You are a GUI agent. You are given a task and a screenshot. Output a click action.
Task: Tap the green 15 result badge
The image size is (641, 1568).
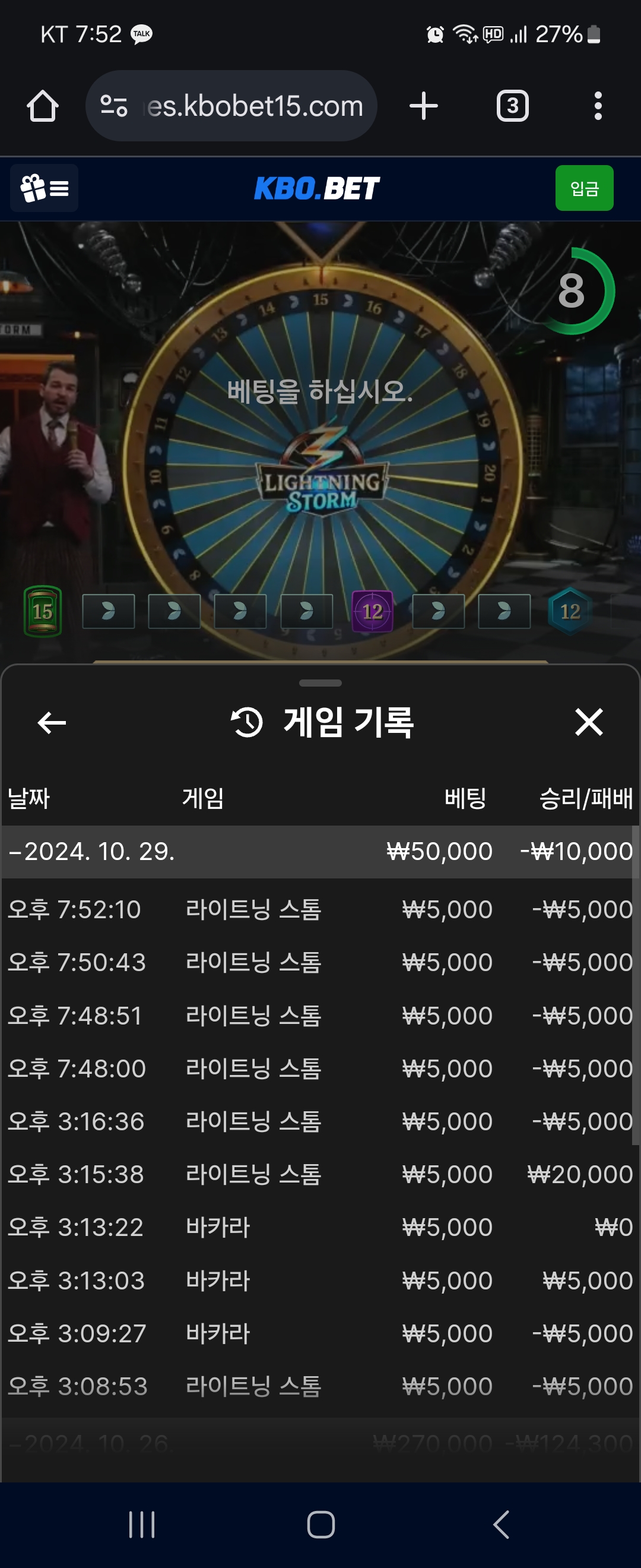[43, 611]
